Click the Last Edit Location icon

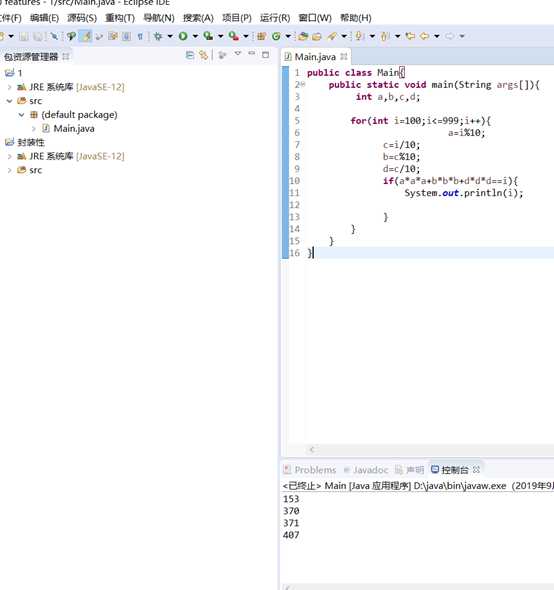point(410,36)
